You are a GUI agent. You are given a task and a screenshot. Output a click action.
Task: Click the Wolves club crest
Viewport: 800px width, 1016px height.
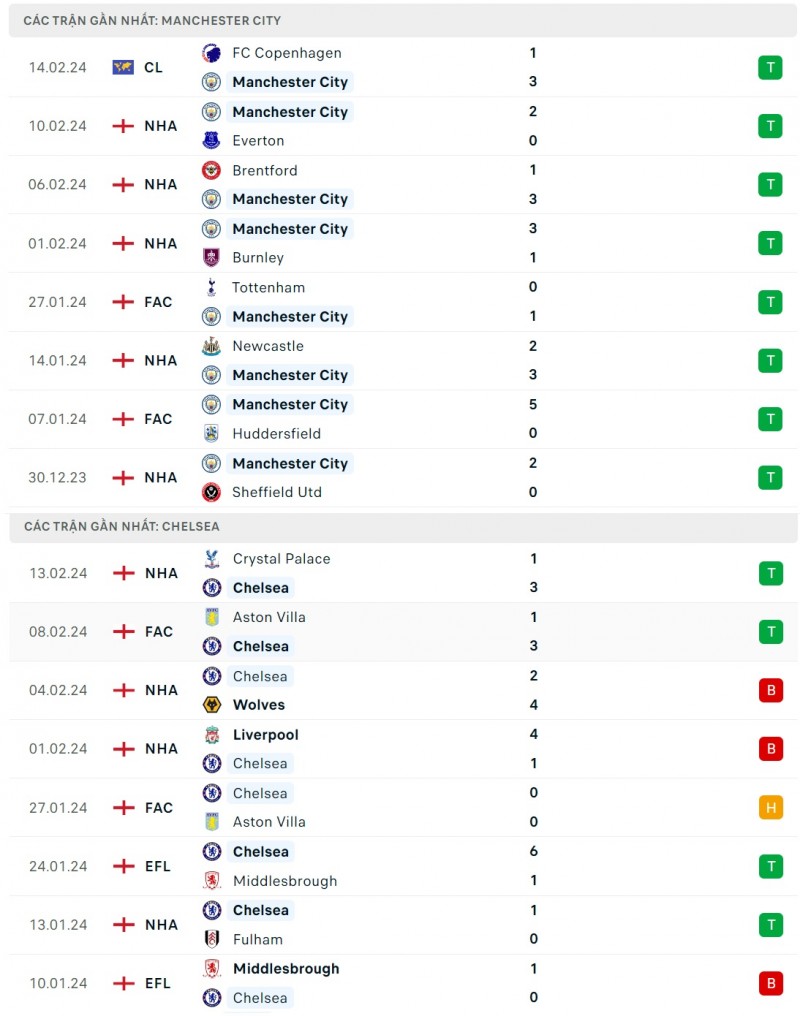pyautogui.click(x=211, y=705)
